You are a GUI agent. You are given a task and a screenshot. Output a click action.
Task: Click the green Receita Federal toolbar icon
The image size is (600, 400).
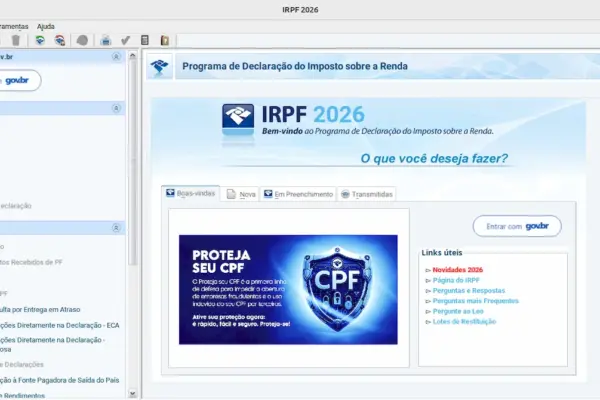pyautogui.click(x=40, y=40)
